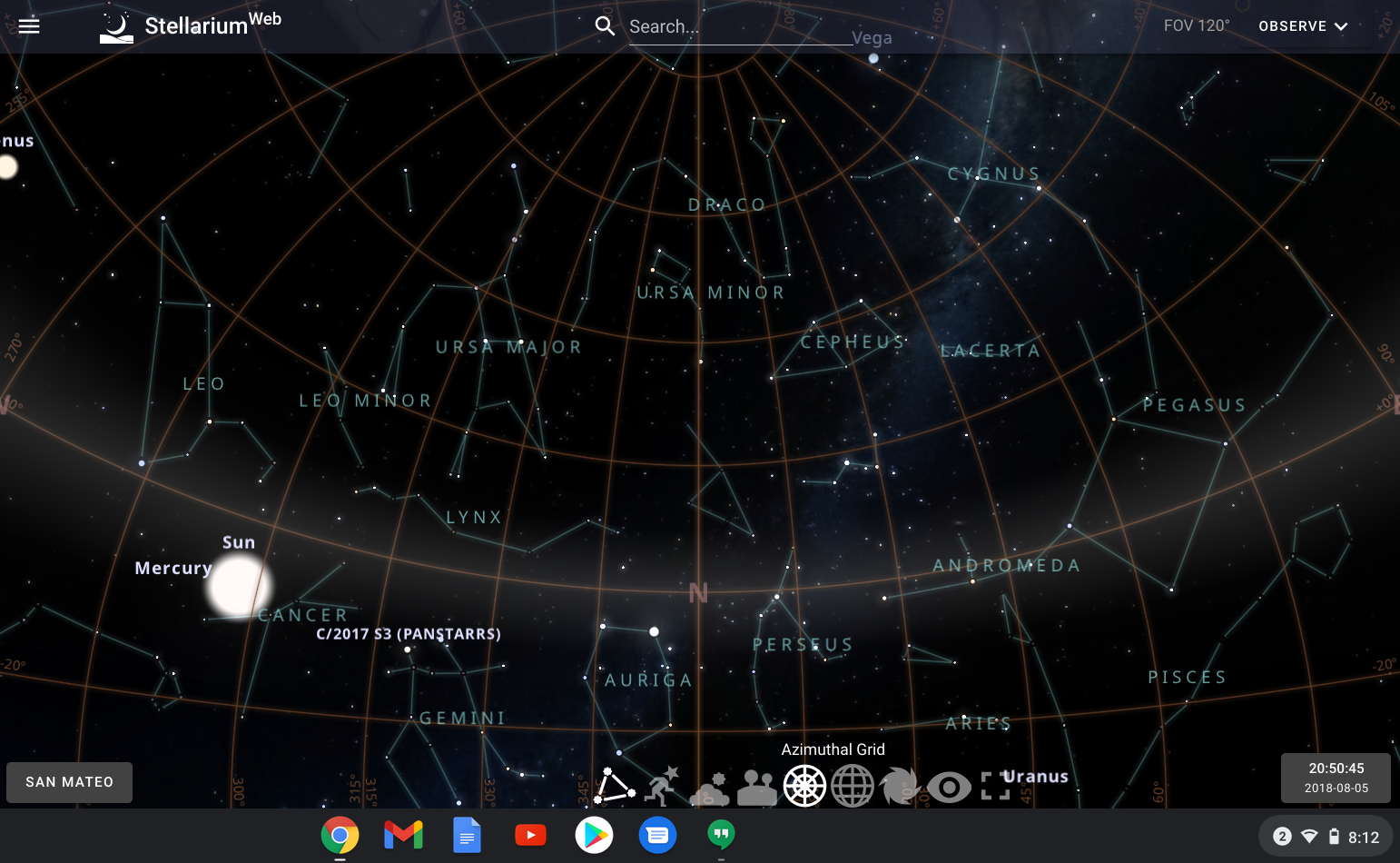Open YouTube from the shelf
This screenshot has height=863, width=1400.
[530, 835]
